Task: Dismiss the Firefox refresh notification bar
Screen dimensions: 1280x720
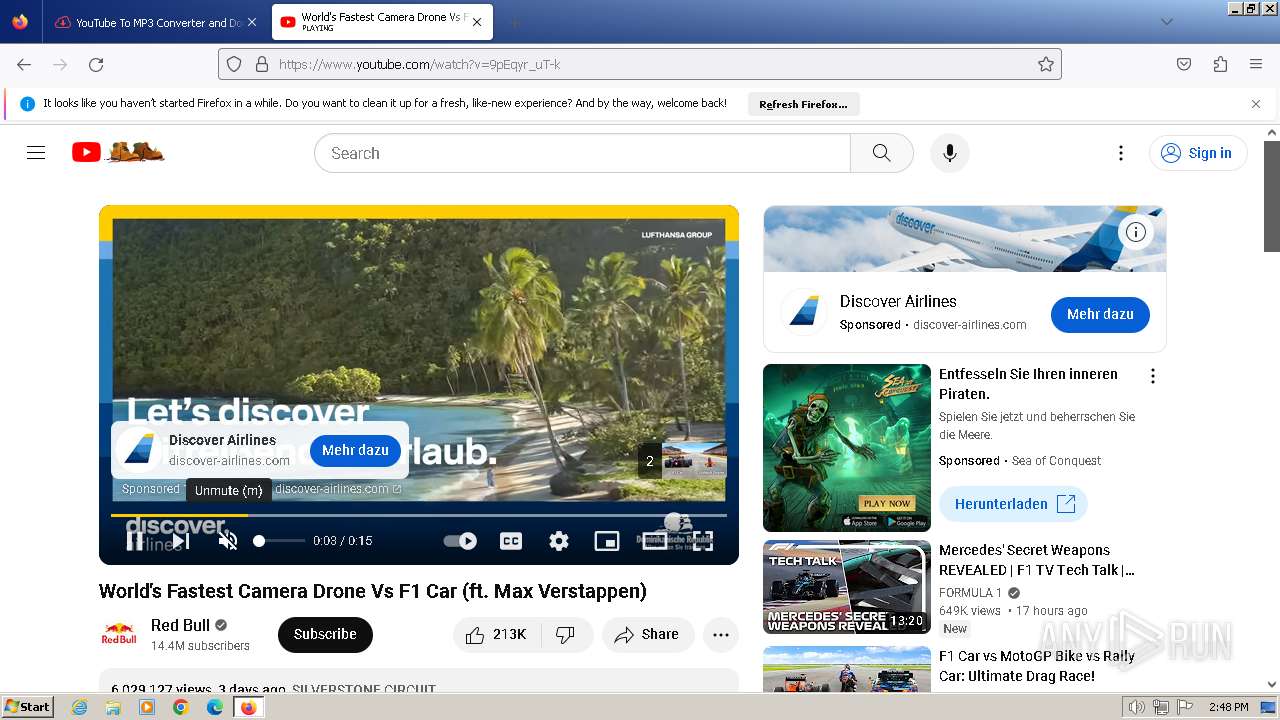Action: [1256, 104]
